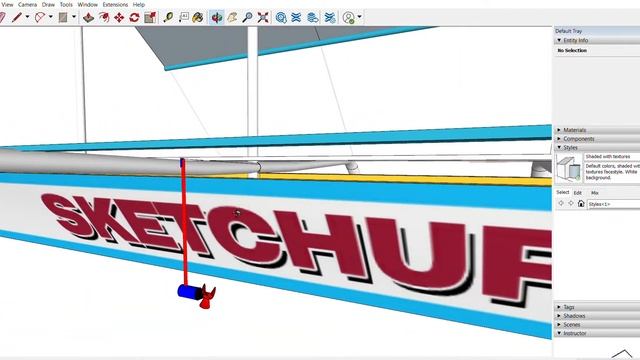The width and height of the screenshot is (640, 360).
Task: Select the Arc tool
Action: 40,18
